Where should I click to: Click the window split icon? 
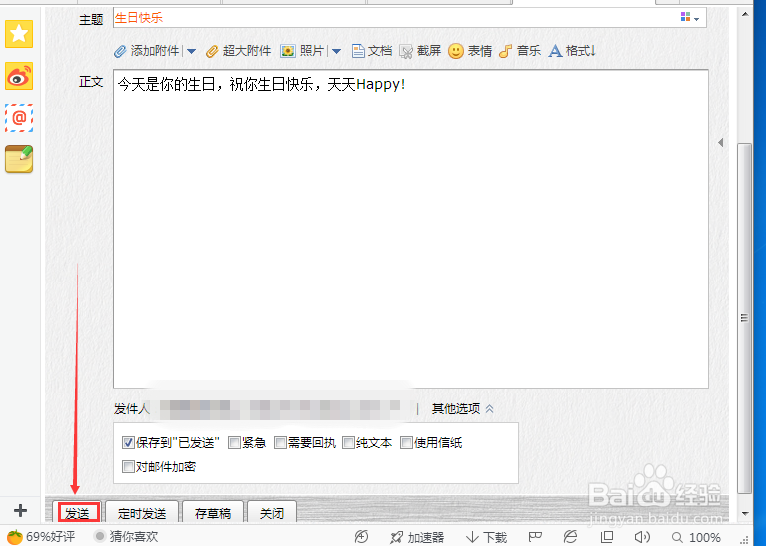[x=607, y=537]
